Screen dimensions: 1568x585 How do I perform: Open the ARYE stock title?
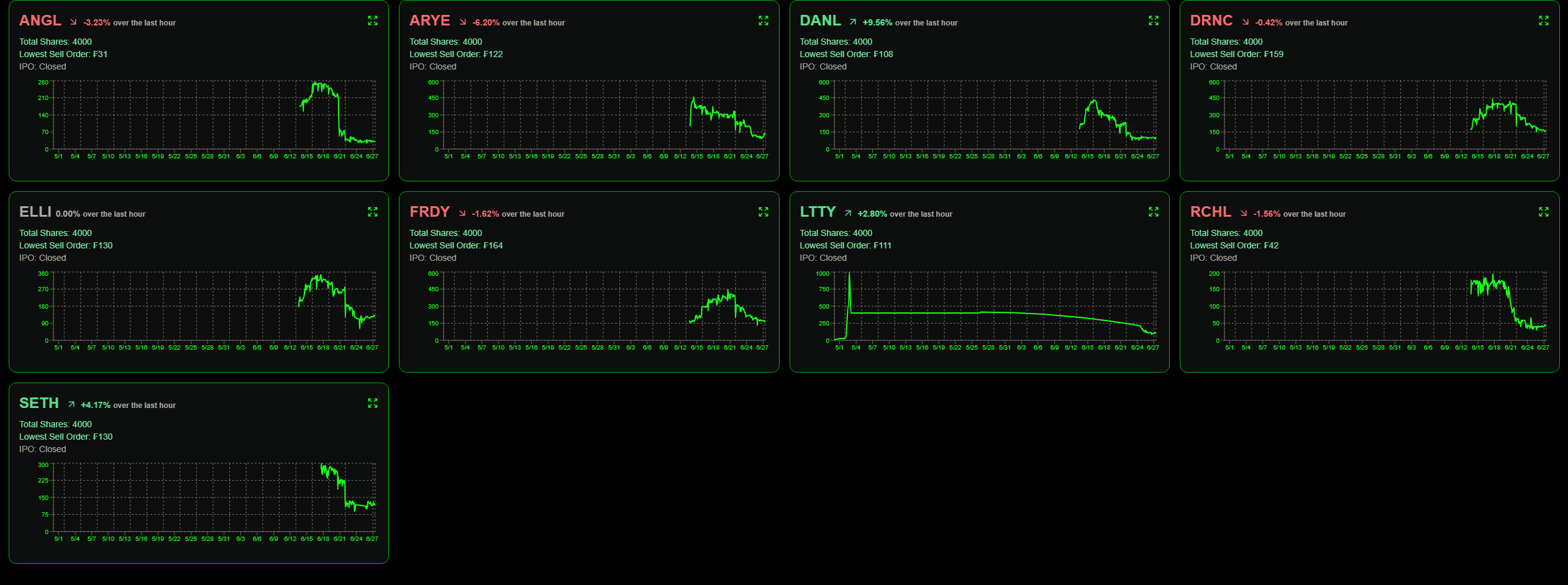(x=430, y=20)
